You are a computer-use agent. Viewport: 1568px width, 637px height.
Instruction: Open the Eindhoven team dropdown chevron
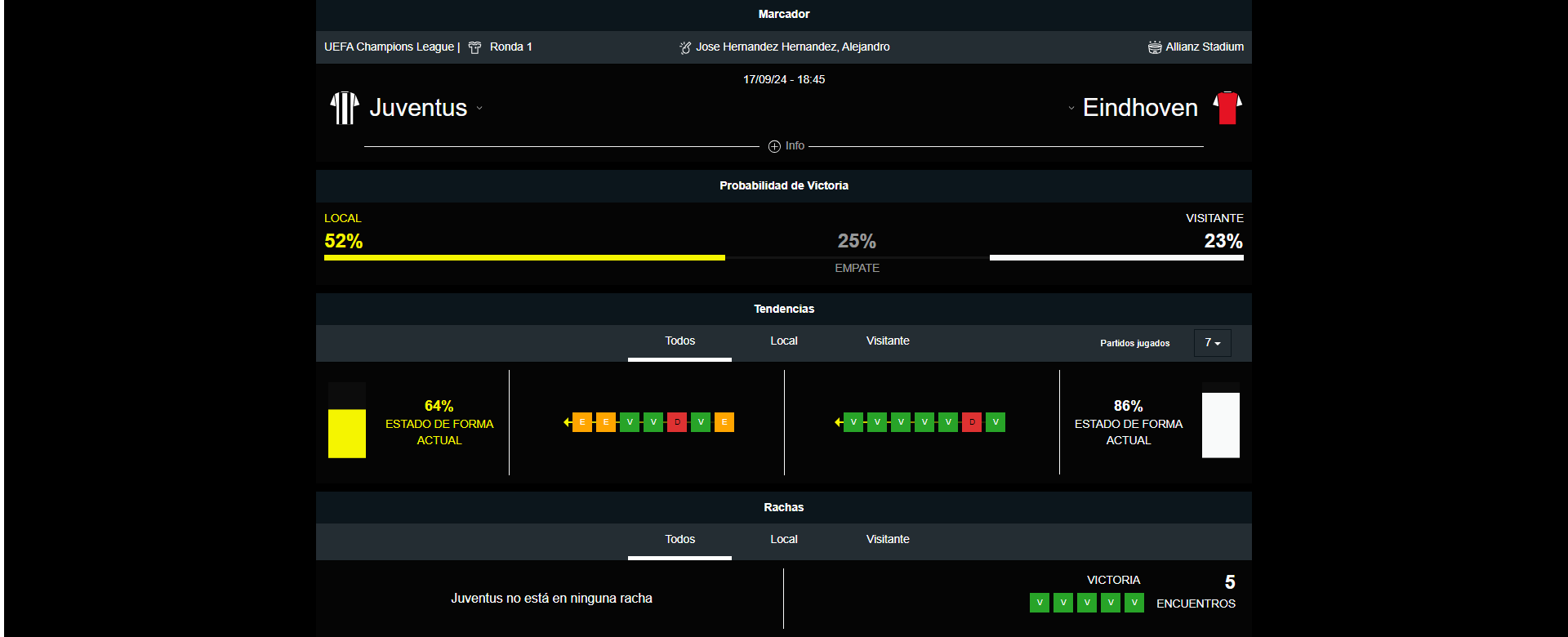(1071, 108)
